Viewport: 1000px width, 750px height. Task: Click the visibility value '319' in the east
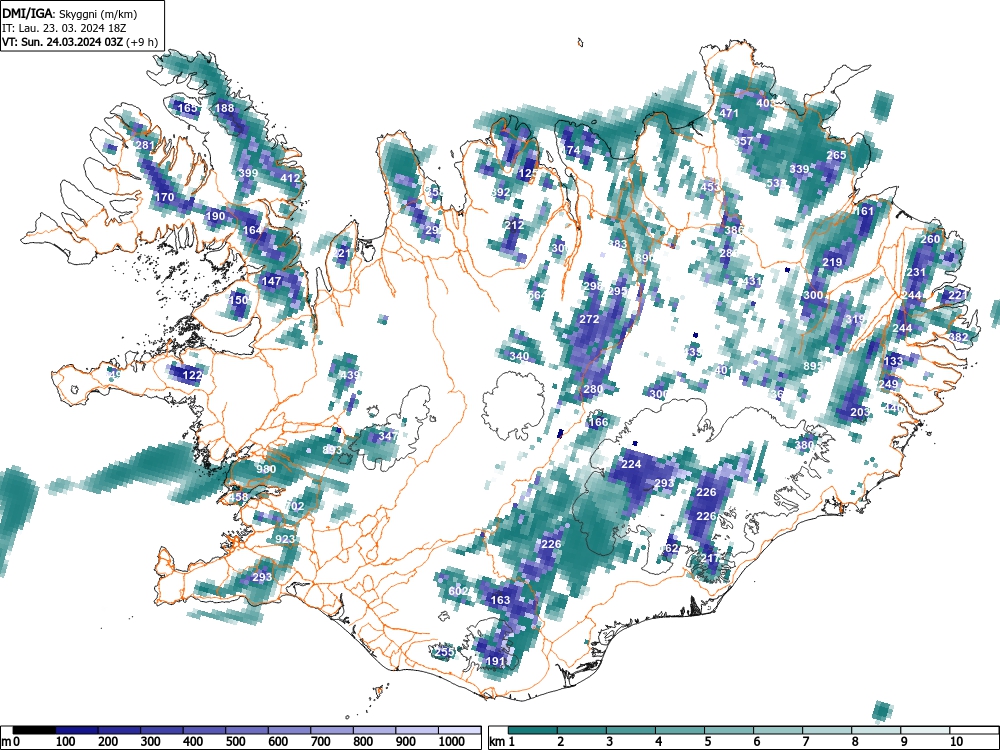coord(855,319)
